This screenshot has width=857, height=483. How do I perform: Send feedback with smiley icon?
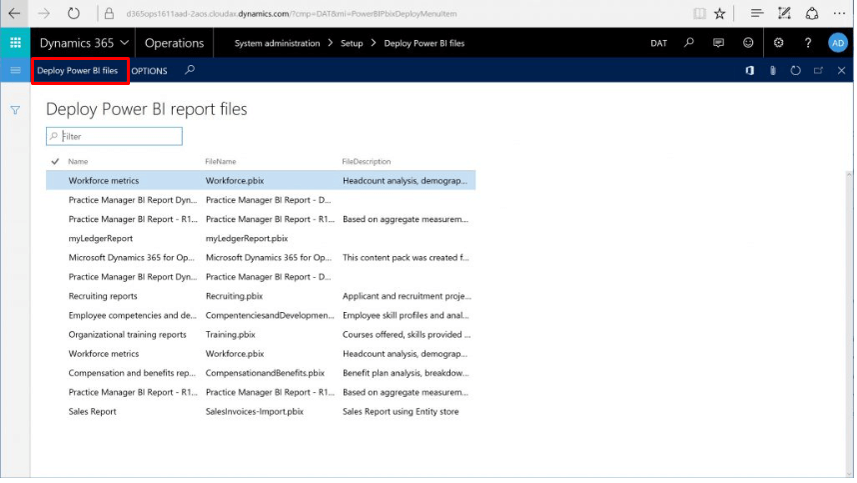(x=748, y=43)
